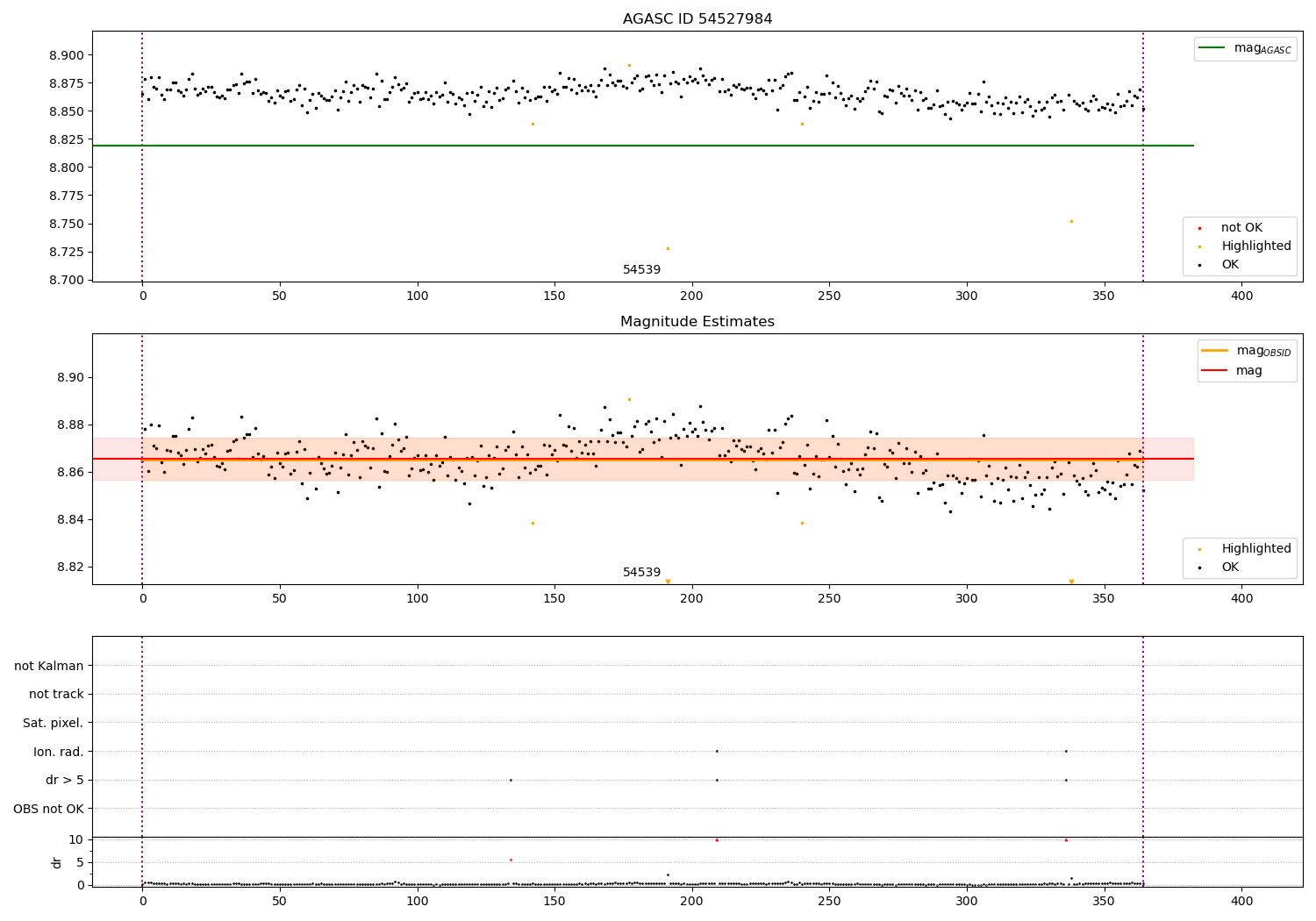This screenshot has width=1316, height=921.
Task: Click the 'Sat. pixel.' row label
Action: 54,724
